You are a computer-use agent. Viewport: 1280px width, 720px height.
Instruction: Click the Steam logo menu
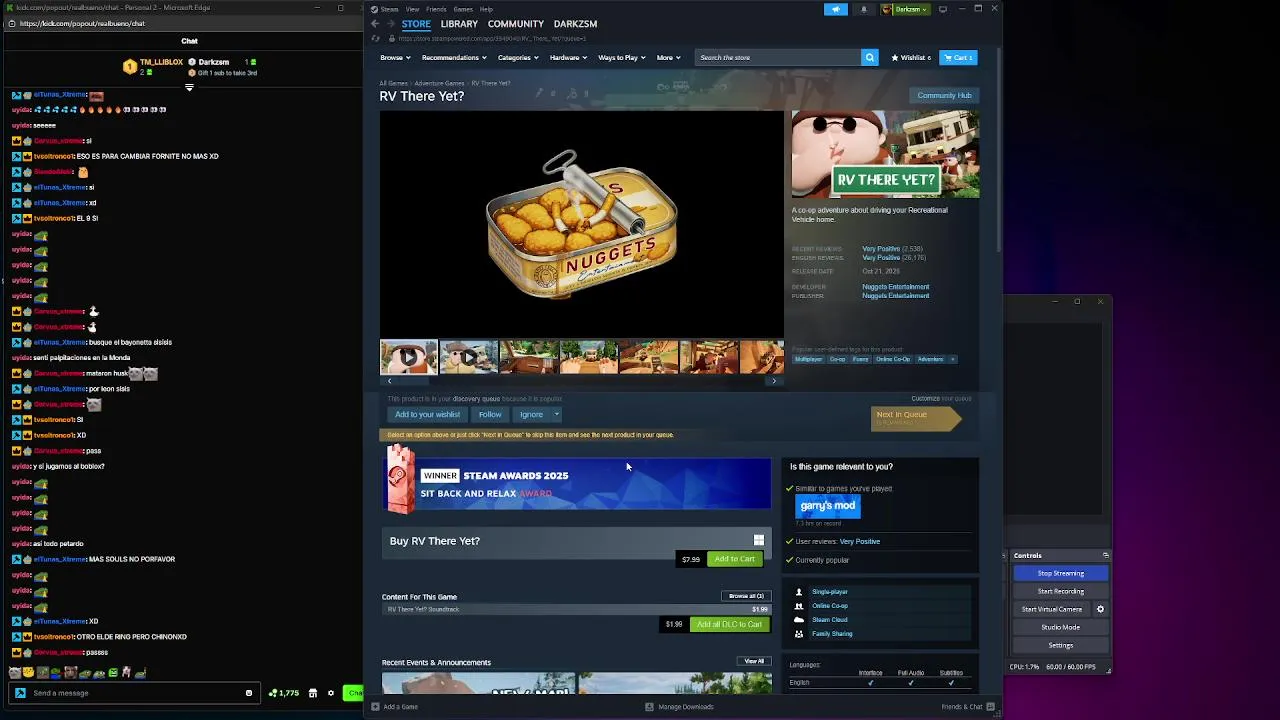385,9
